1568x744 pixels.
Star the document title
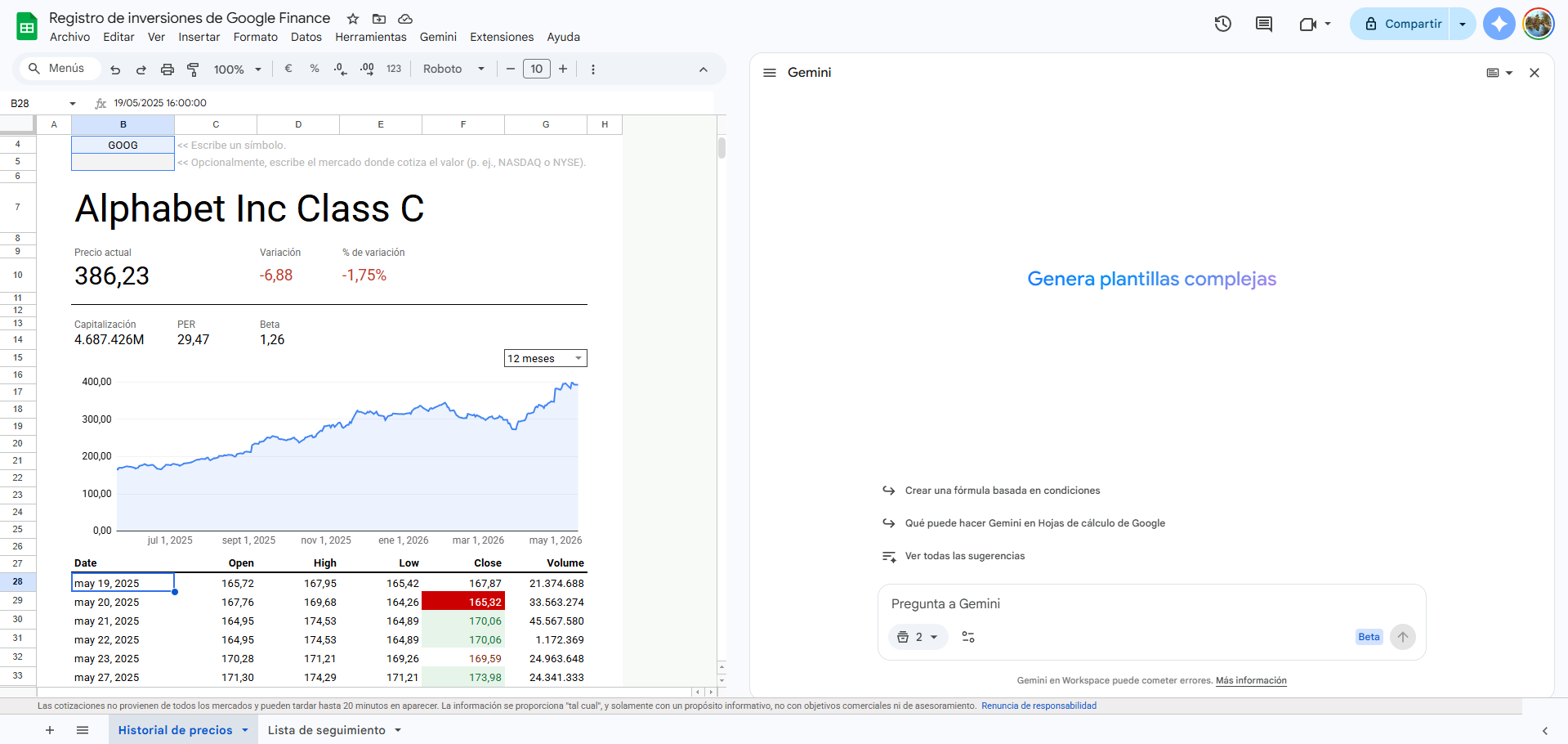coord(353,19)
